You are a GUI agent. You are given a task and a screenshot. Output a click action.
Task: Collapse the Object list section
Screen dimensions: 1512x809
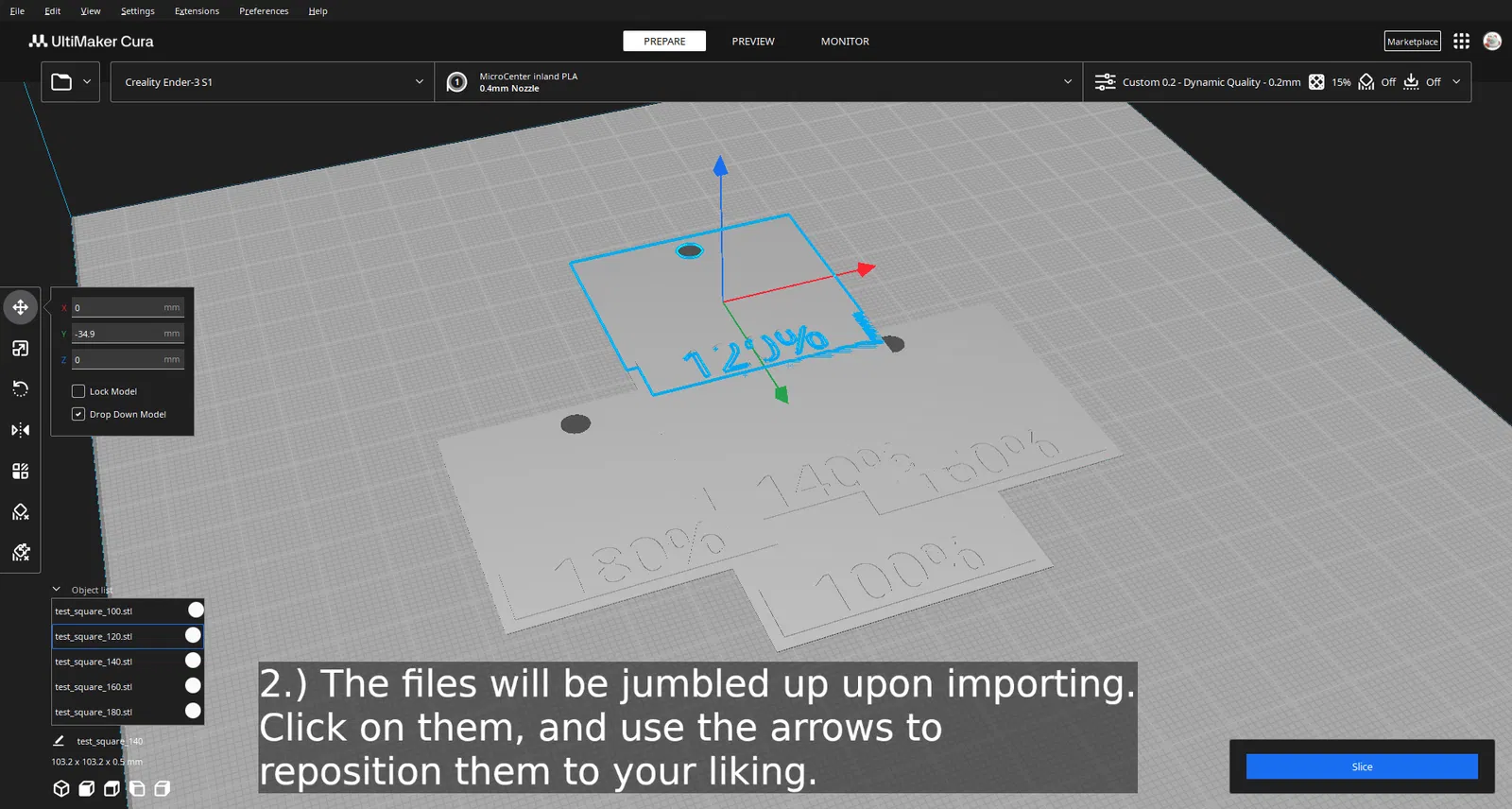coord(57,589)
